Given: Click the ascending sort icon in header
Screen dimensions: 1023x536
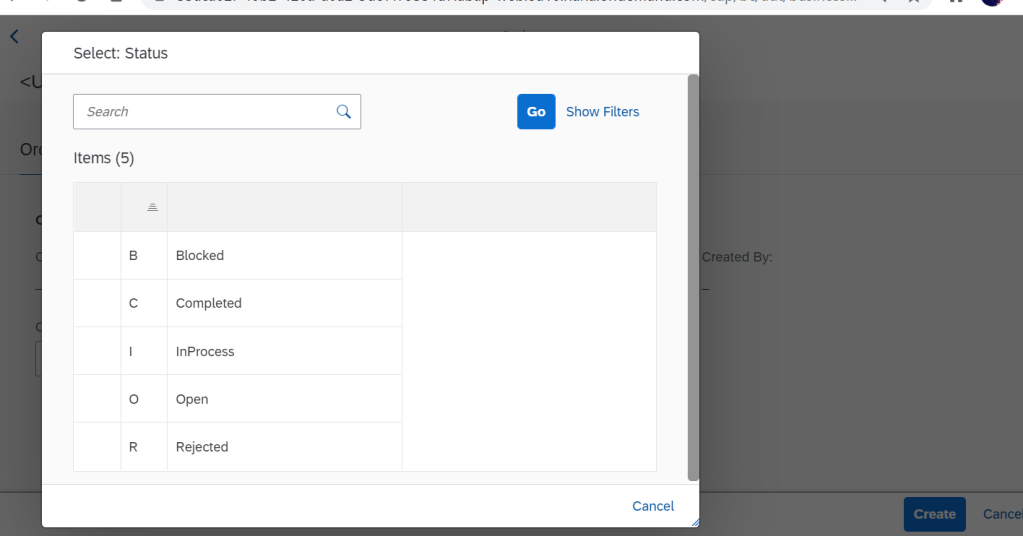Looking at the screenshot, I should coord(152,207).
